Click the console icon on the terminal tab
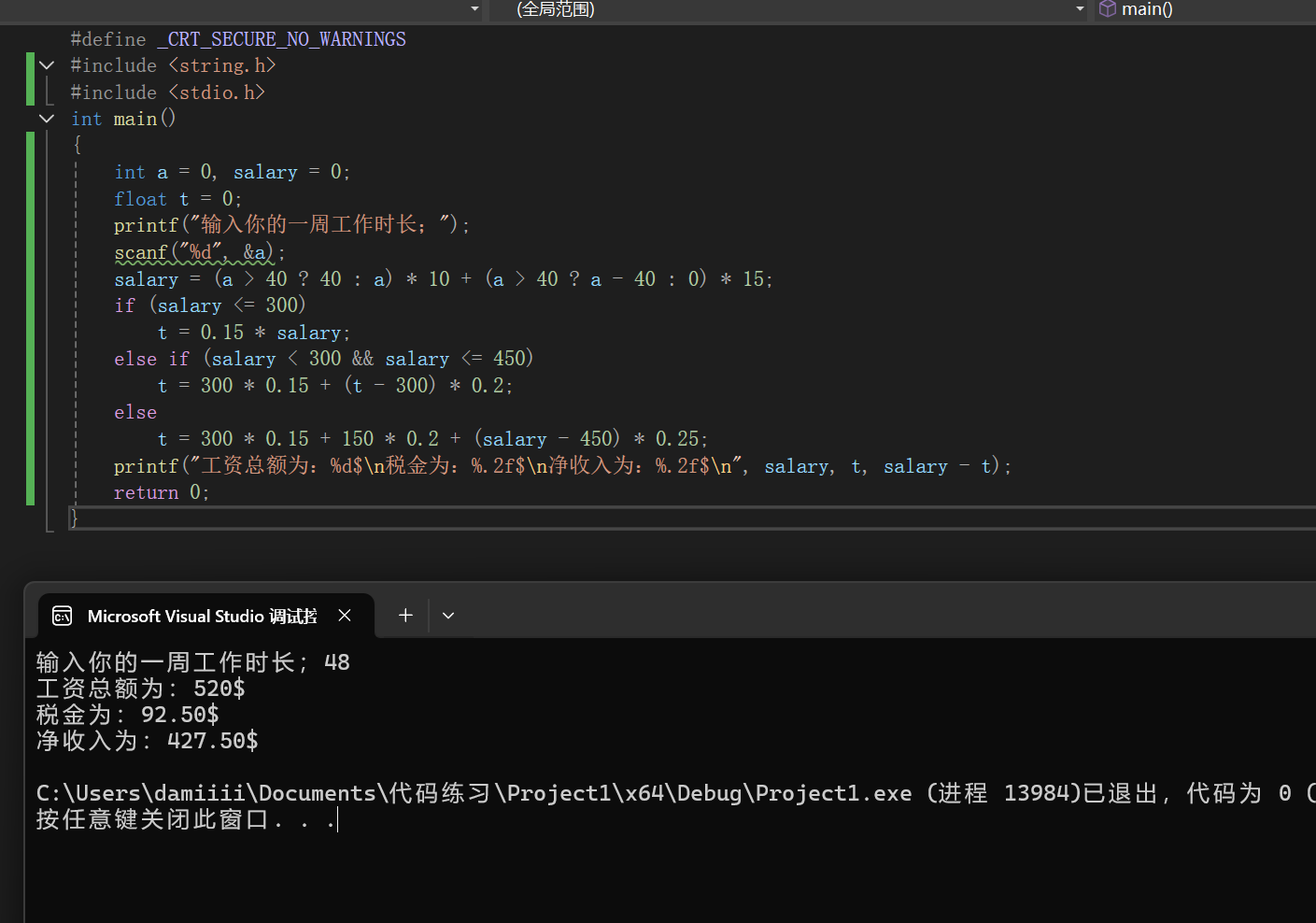 63,616
